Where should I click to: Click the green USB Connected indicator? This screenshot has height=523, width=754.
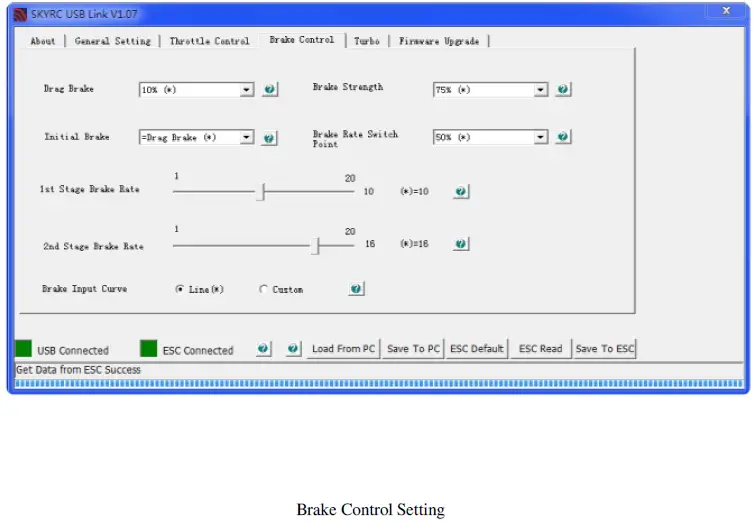pos(24,349)
